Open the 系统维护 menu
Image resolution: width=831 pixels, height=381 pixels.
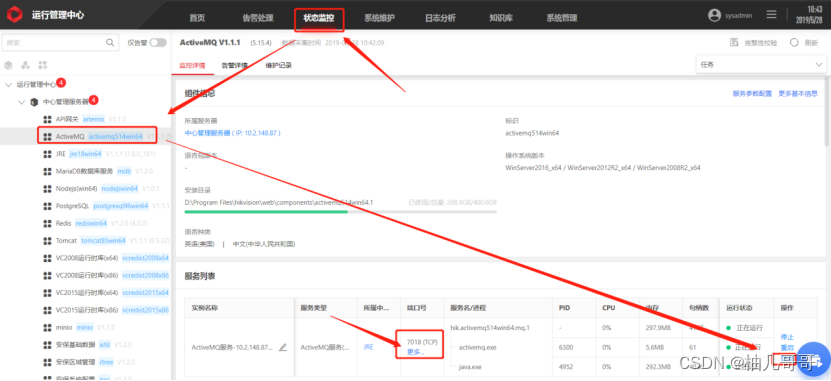(x=379, y=17)
